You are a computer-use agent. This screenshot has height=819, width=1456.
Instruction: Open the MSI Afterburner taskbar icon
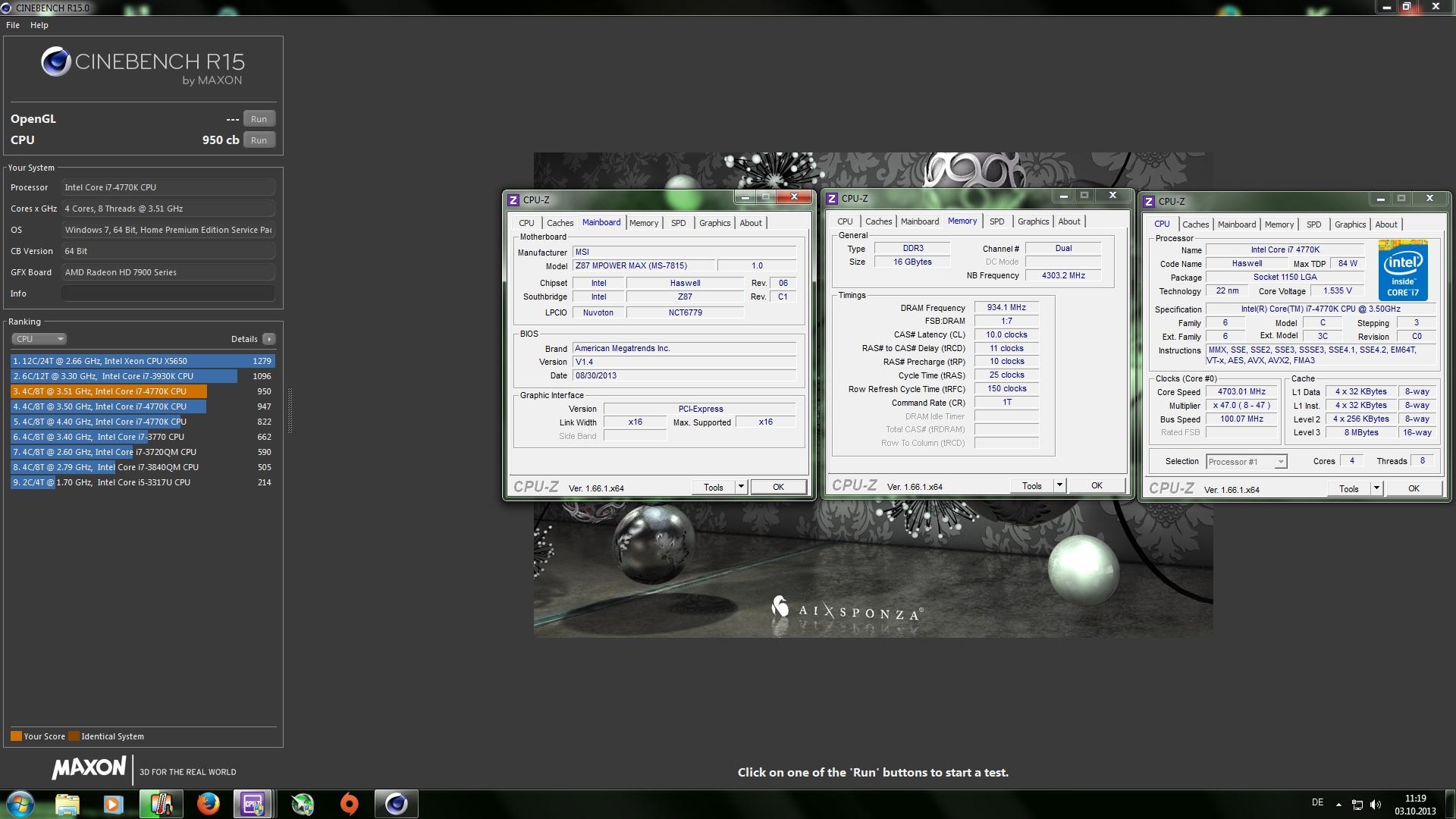click(303, 804)
